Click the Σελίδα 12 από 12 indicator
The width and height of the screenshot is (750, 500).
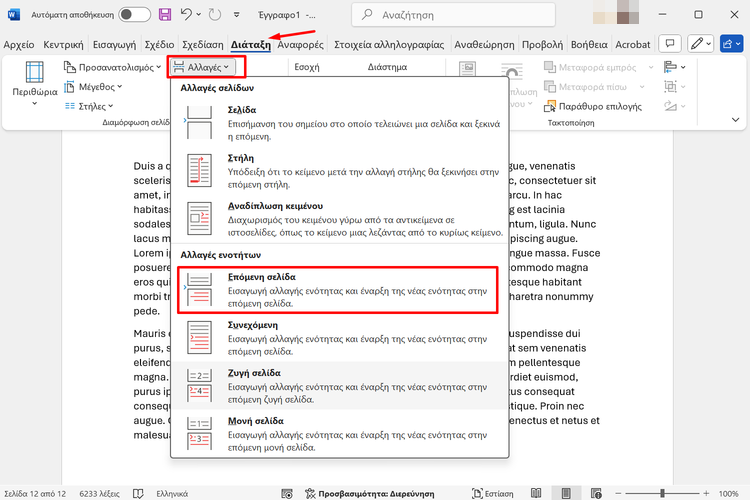click(35, 493)
